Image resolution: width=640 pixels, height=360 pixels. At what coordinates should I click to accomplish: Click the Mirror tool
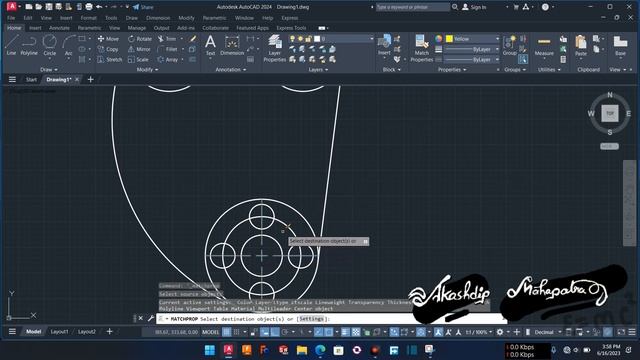[x=139, y=49]
